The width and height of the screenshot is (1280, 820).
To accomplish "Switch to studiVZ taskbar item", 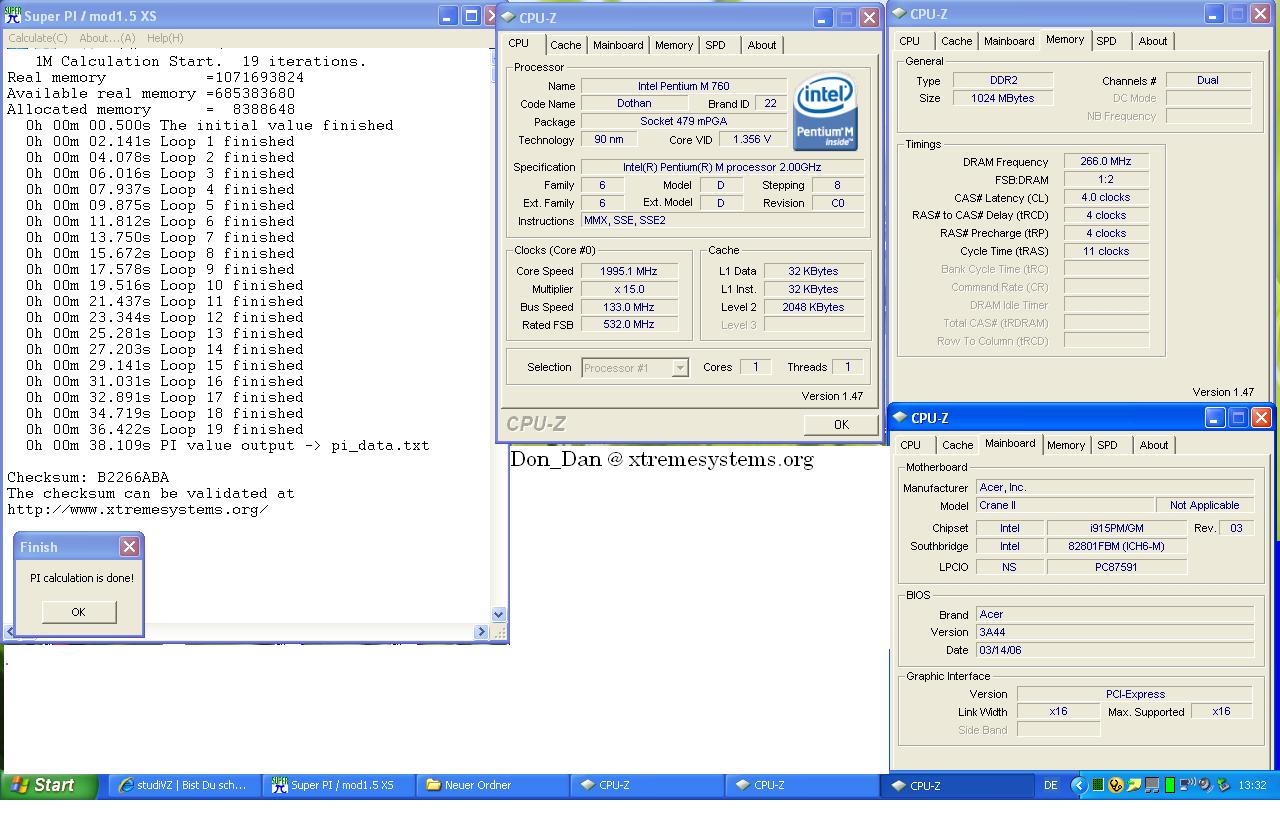I will (x=182, y=785).
